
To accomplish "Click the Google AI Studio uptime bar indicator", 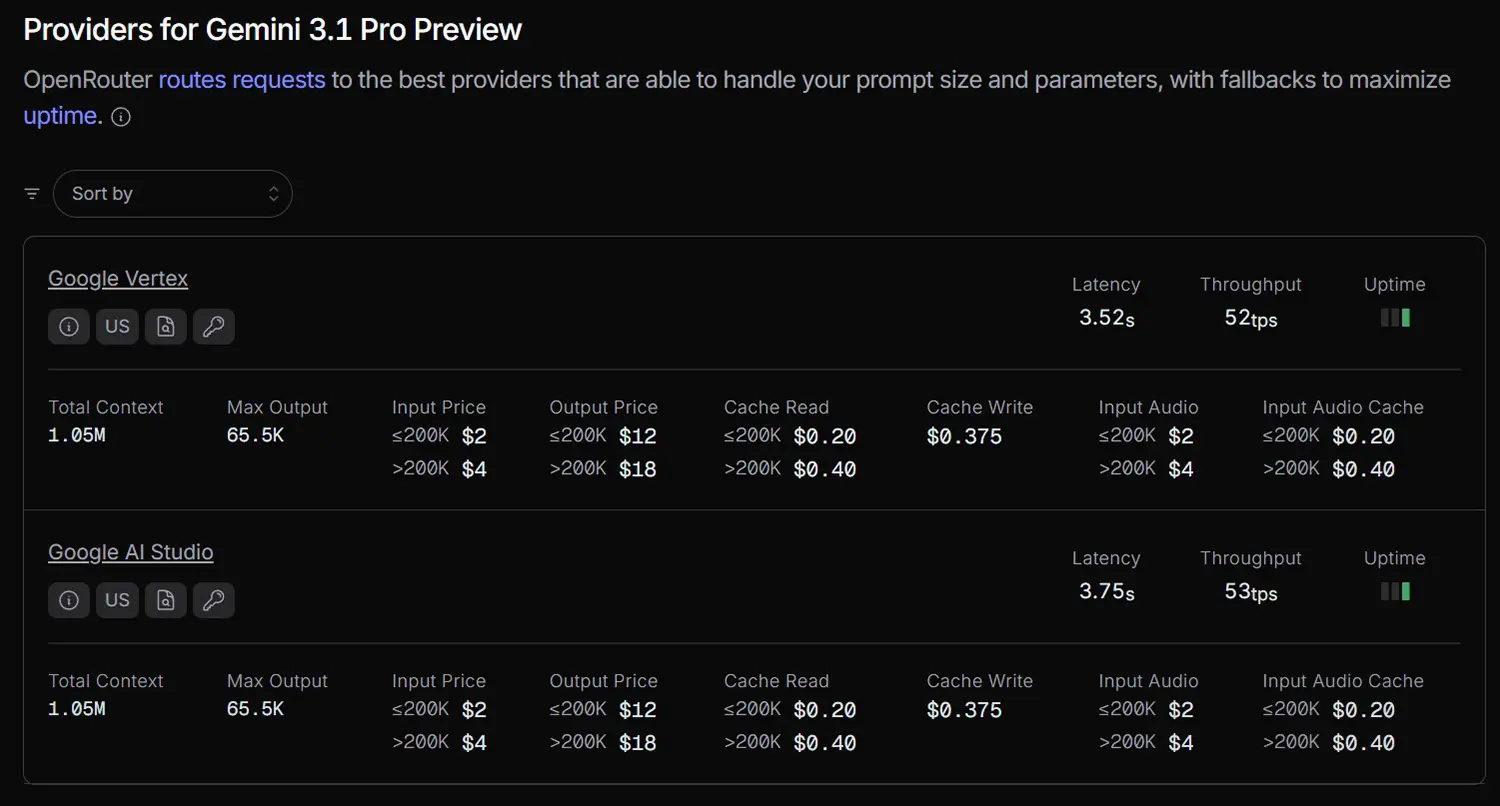I will tap(1395, 592).
